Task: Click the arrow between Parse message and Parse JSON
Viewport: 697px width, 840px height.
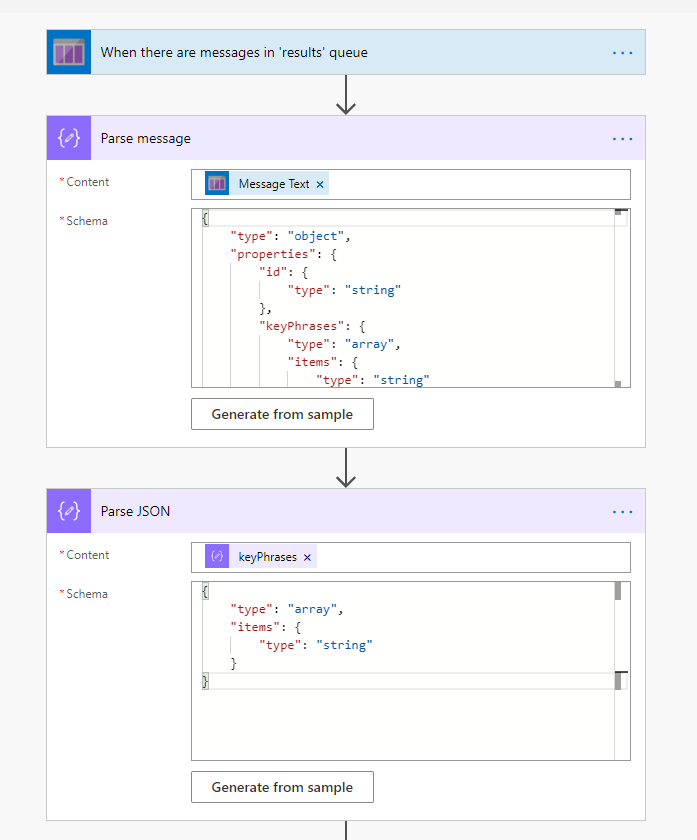Action: pyautogui.click(x=346, y=468)
